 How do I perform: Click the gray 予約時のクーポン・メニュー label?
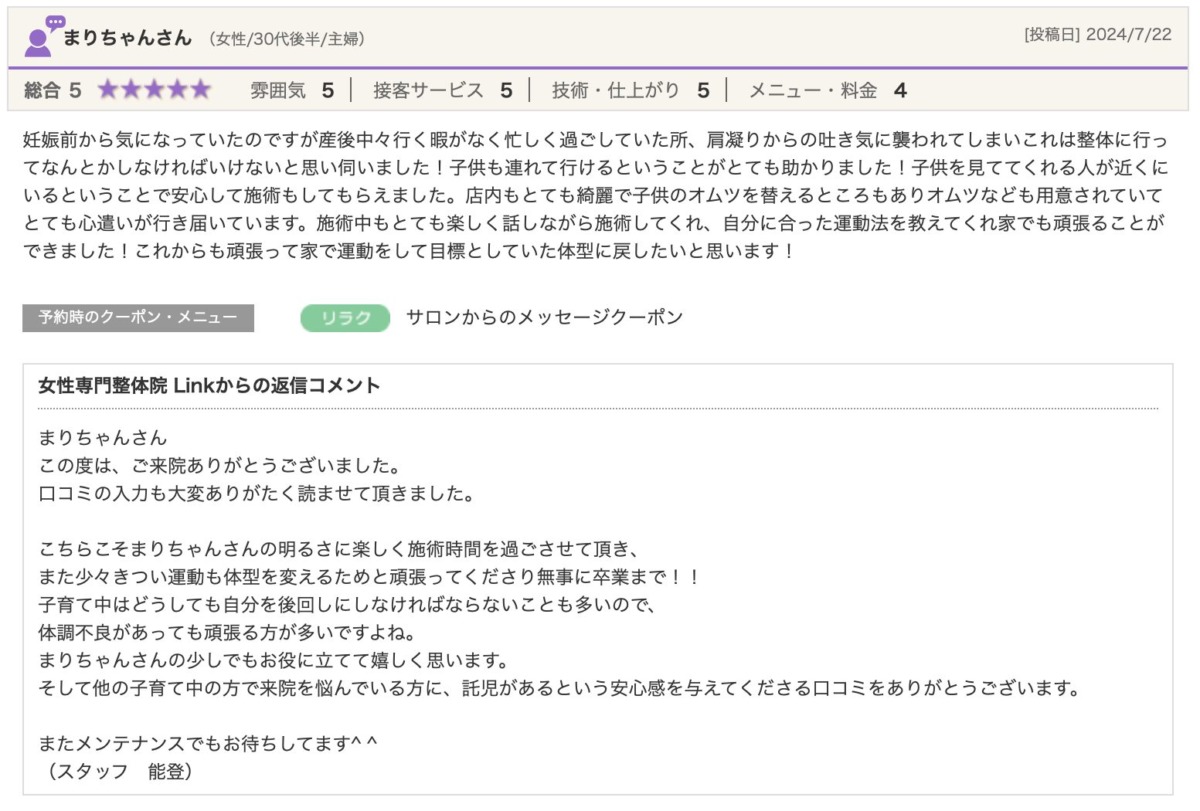click(x=138, y=318)
